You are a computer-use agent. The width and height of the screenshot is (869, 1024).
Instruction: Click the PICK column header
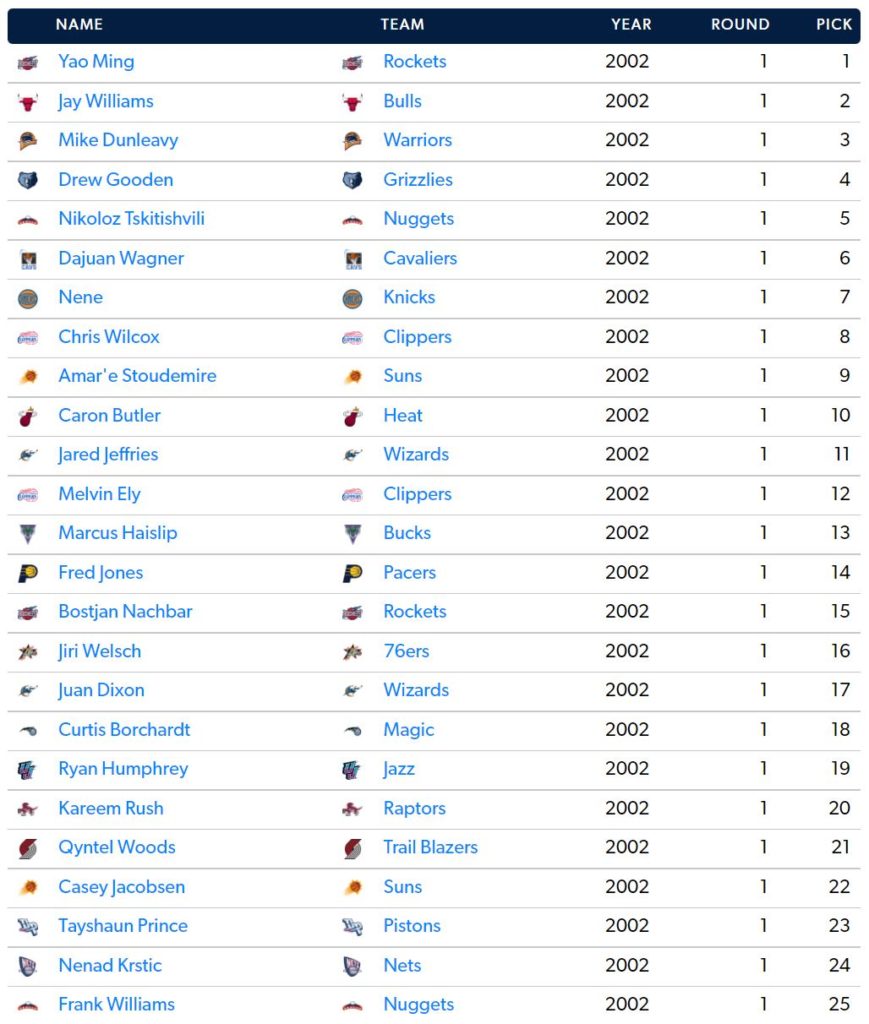833,25
